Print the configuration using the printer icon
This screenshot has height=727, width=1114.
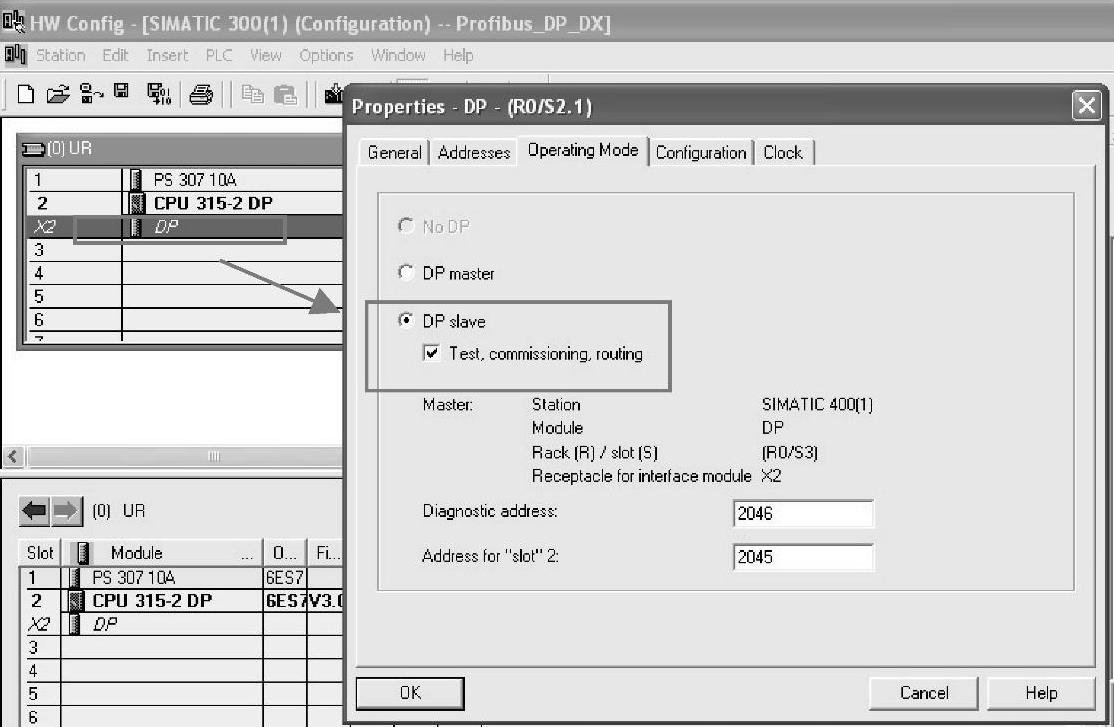tap(201, 94)
